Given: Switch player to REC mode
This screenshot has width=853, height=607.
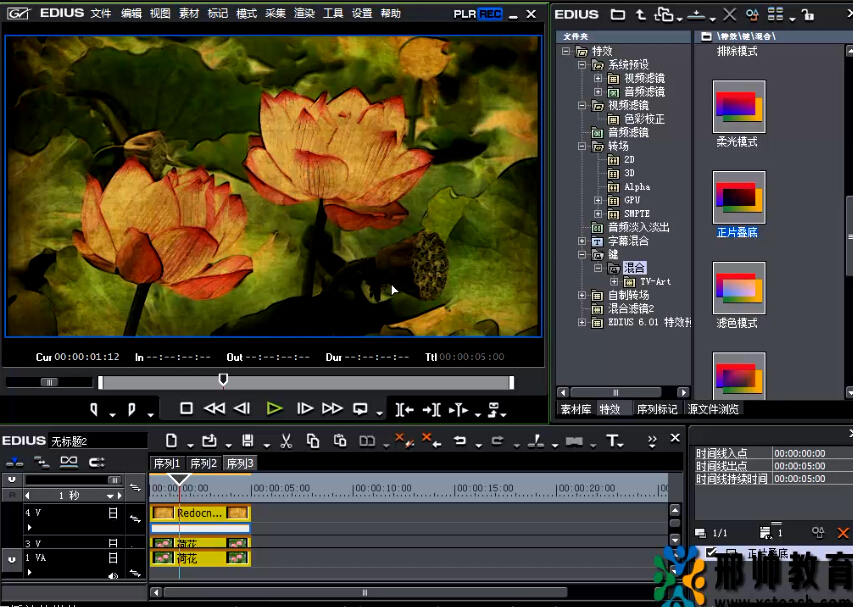Looking at the screenshot, I should coord(490,14).
